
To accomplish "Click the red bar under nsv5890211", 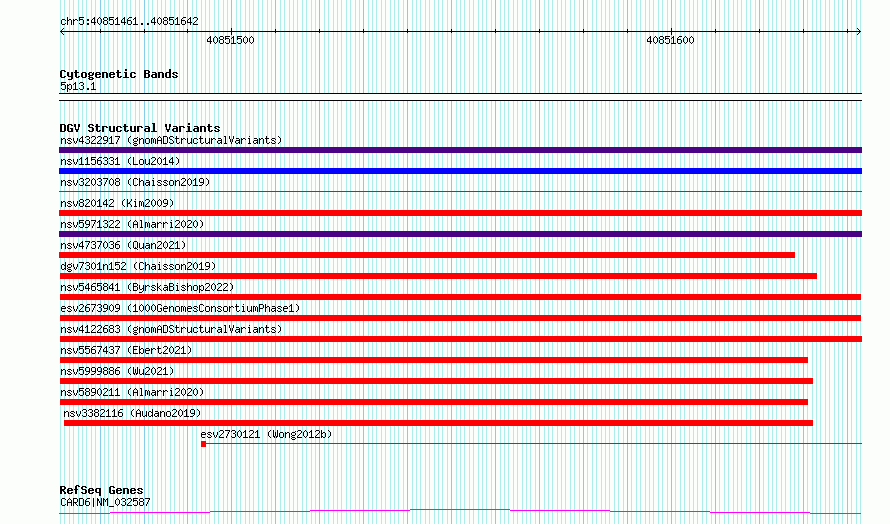I will tap(434, 402).
